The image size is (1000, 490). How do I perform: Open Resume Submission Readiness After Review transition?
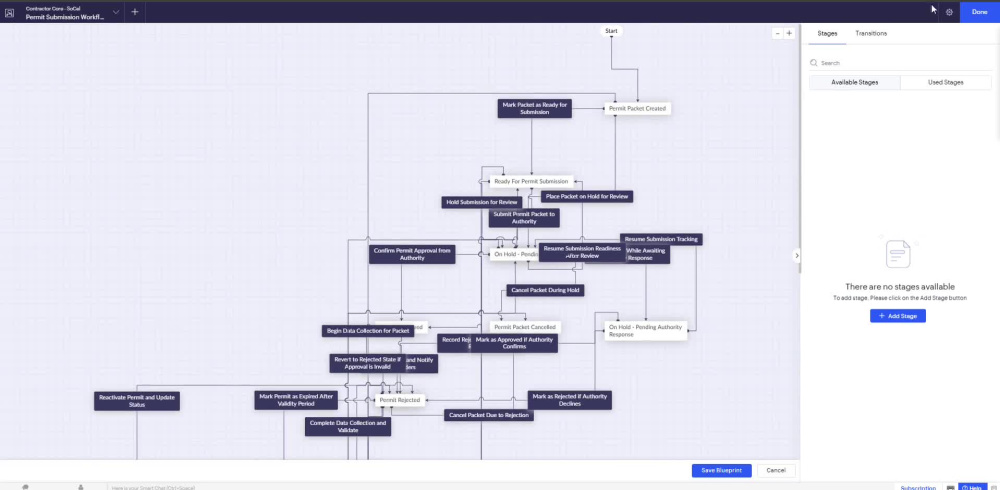click(x=582, y=252)
